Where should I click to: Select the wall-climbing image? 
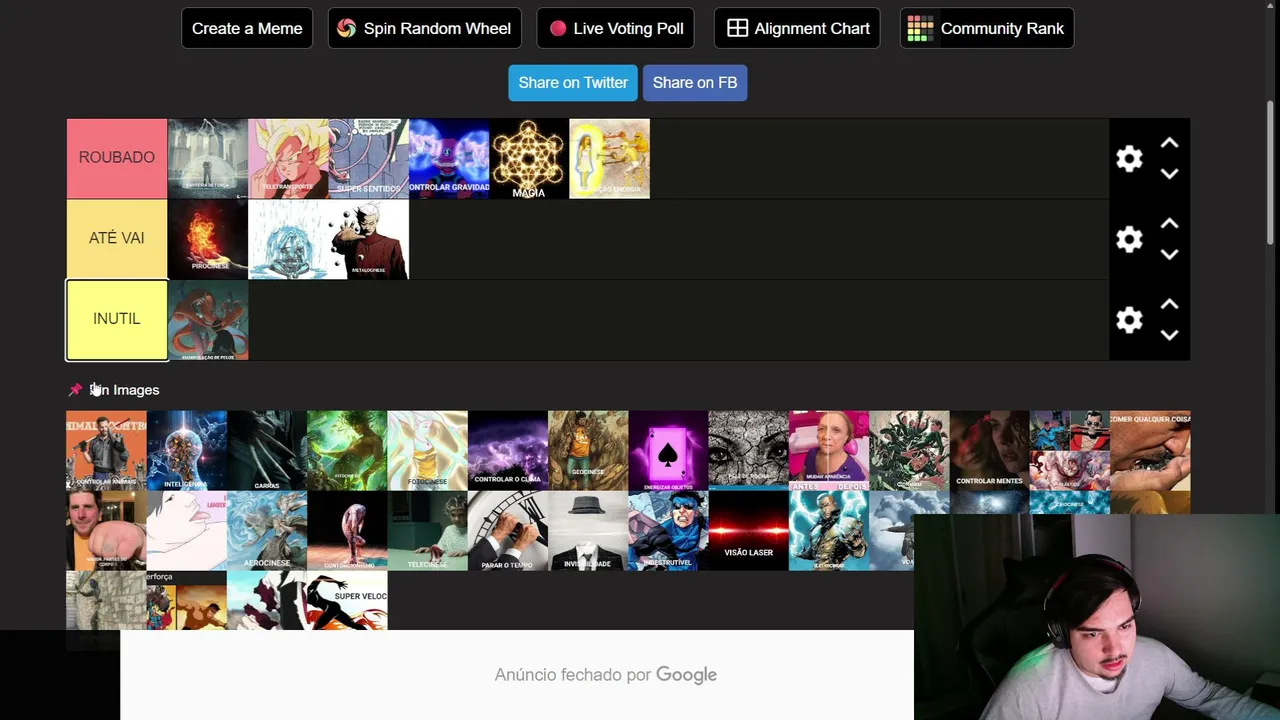click(106, 601)
